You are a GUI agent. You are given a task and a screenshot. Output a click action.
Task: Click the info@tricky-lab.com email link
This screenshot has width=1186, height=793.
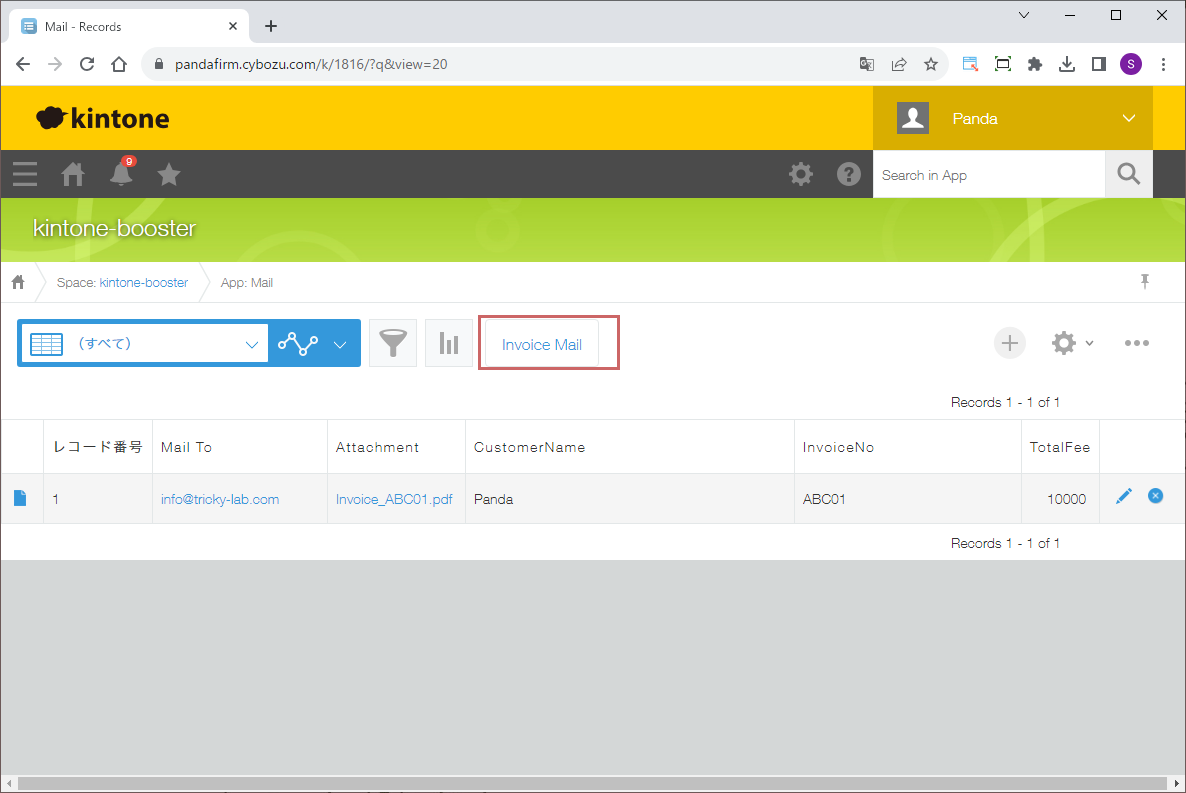click(x=220, y=499)
